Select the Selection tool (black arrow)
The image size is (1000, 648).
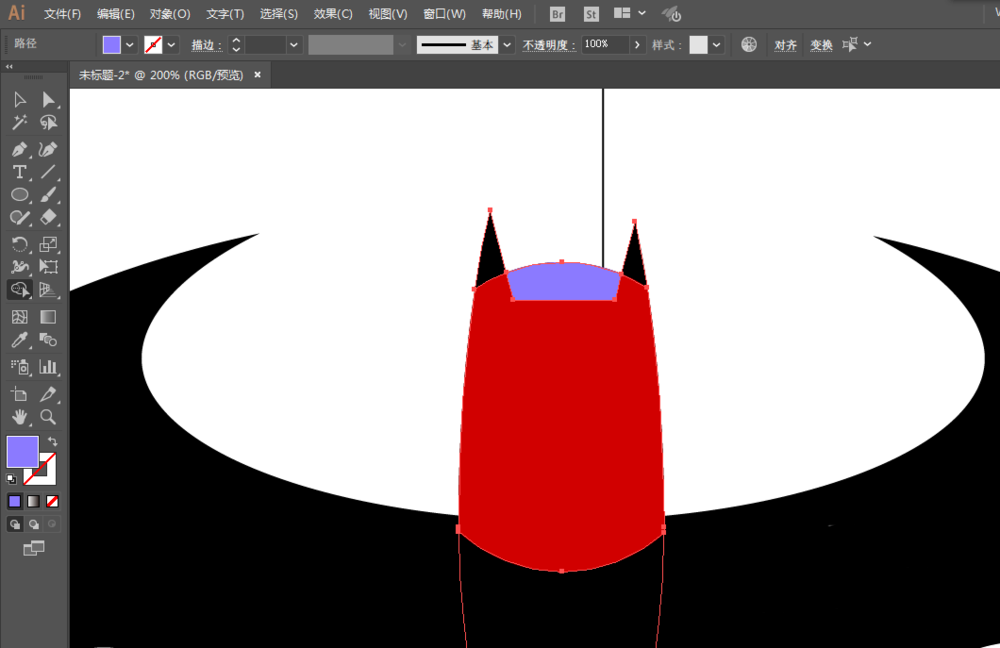(x=20, y=99)
